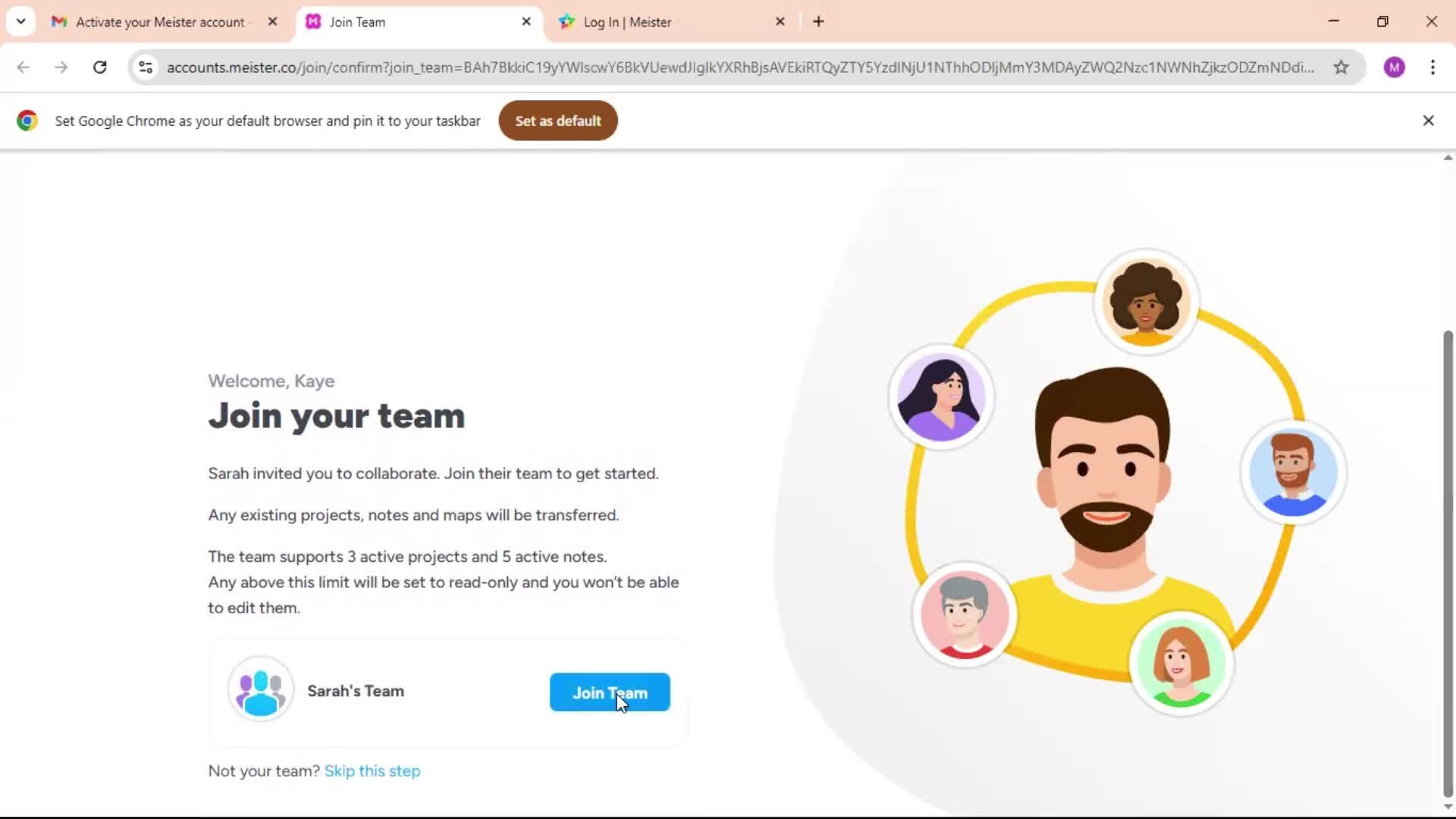
Task: Click the purple long-haired woman avatar
Action: [x=941, y=397]
